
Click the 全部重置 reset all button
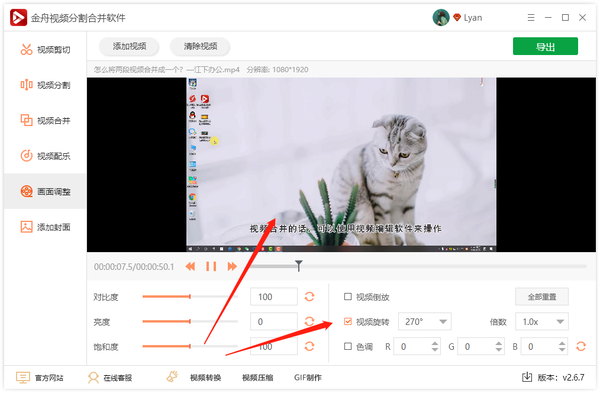541,297
